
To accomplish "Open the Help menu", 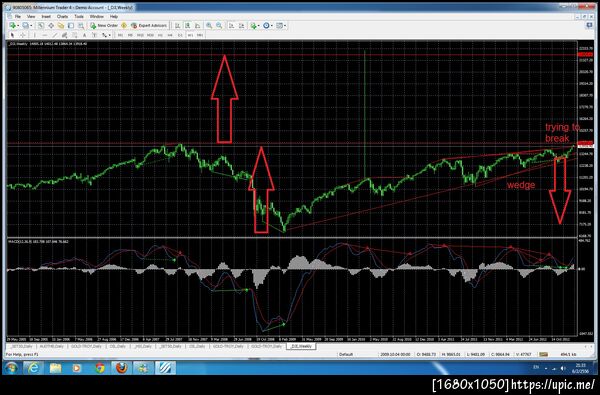I will (x=114, y=16).
